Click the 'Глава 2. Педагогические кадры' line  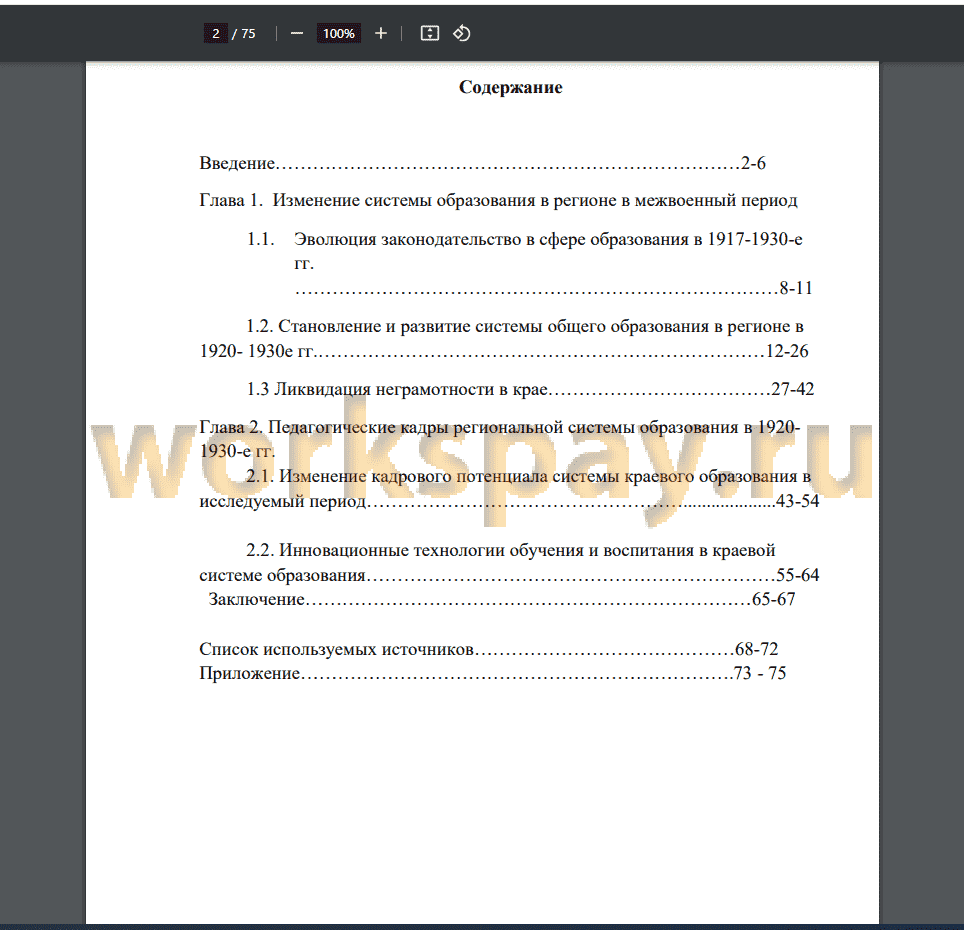(x=500, y=427)
